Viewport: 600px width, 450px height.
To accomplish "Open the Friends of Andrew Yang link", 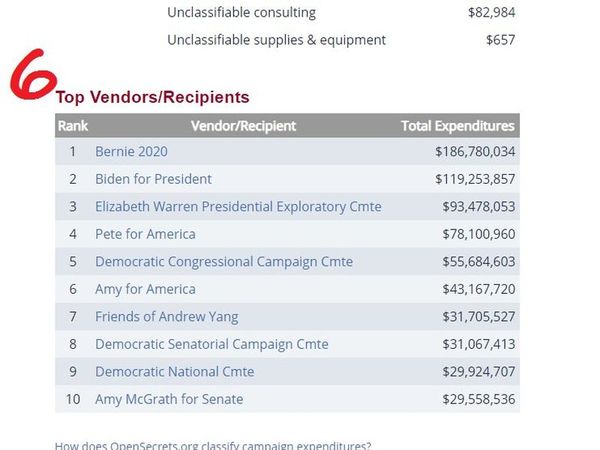I will coord(166,317).
